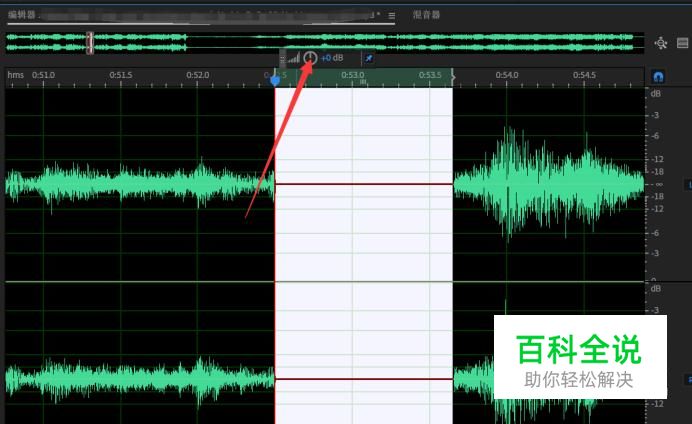
Task: Click the dB label of lower channel scale
Action: pos(655,289)
